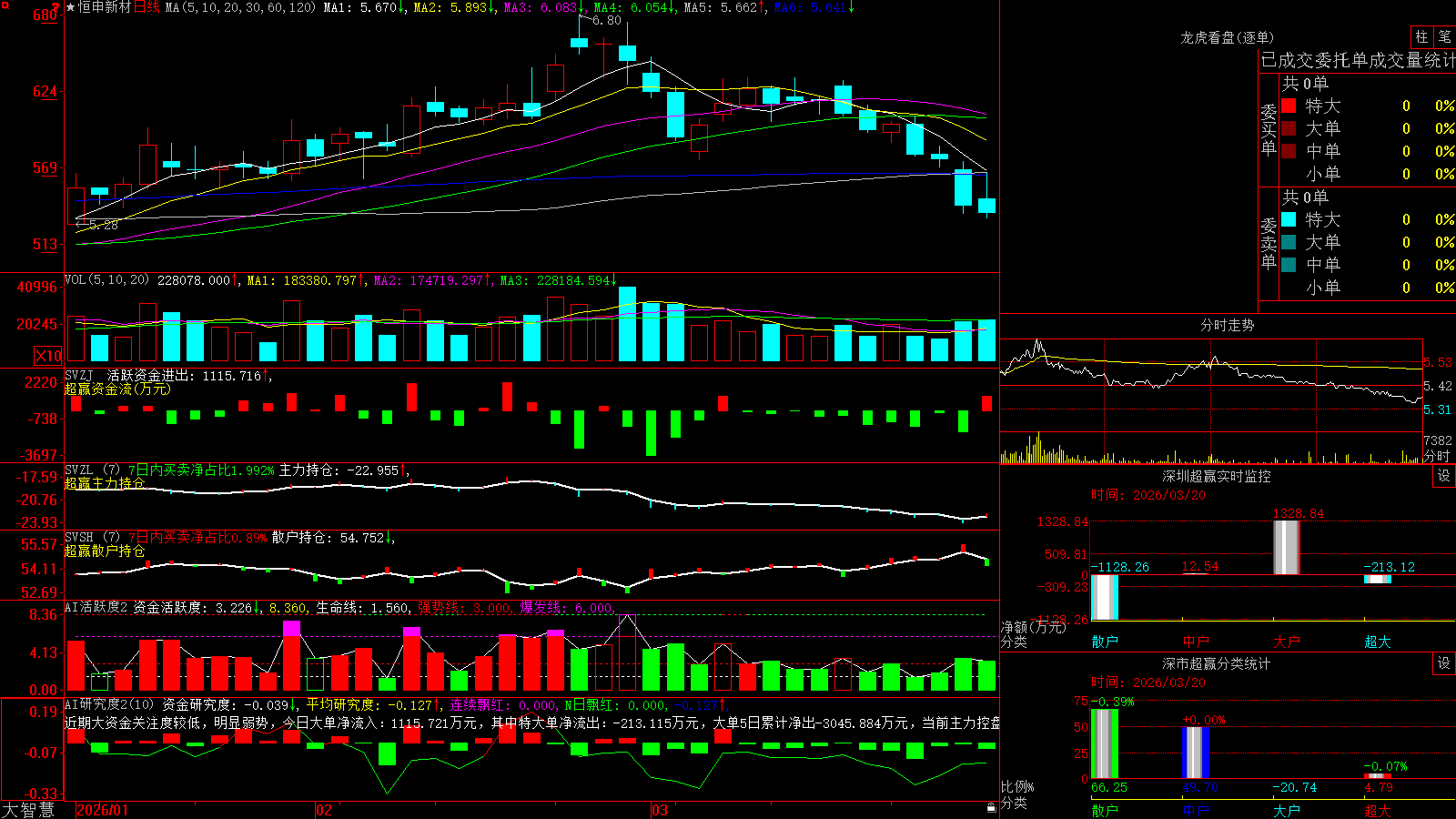This screenshot has height=819, width=1456.
Task: Click the teal swatch for 委卖单 中单
Action: (1289, 265)
